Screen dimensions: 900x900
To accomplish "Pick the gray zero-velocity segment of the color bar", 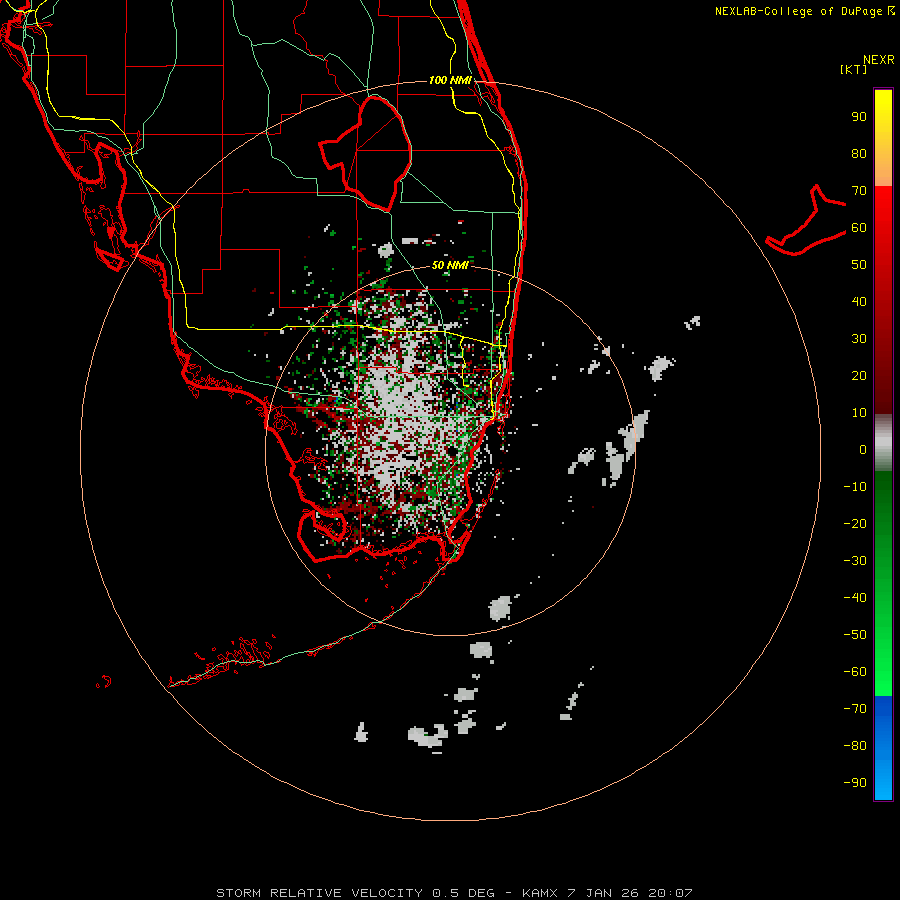I will (883, 443).
